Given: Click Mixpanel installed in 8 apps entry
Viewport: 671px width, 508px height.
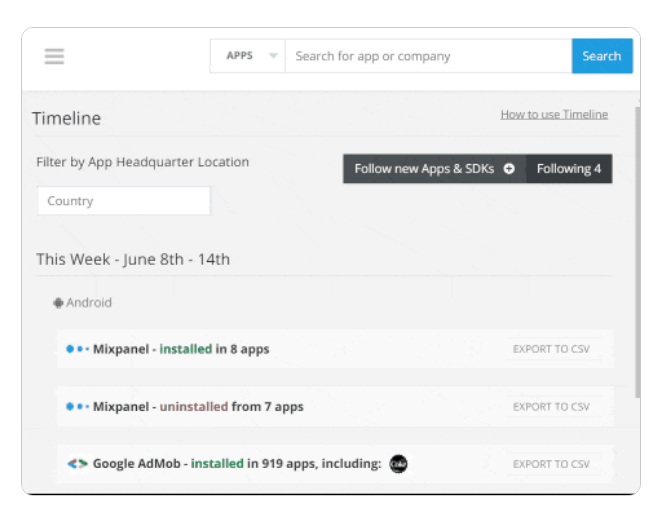Looking at the screenshot, I should [x=181, y=350].
